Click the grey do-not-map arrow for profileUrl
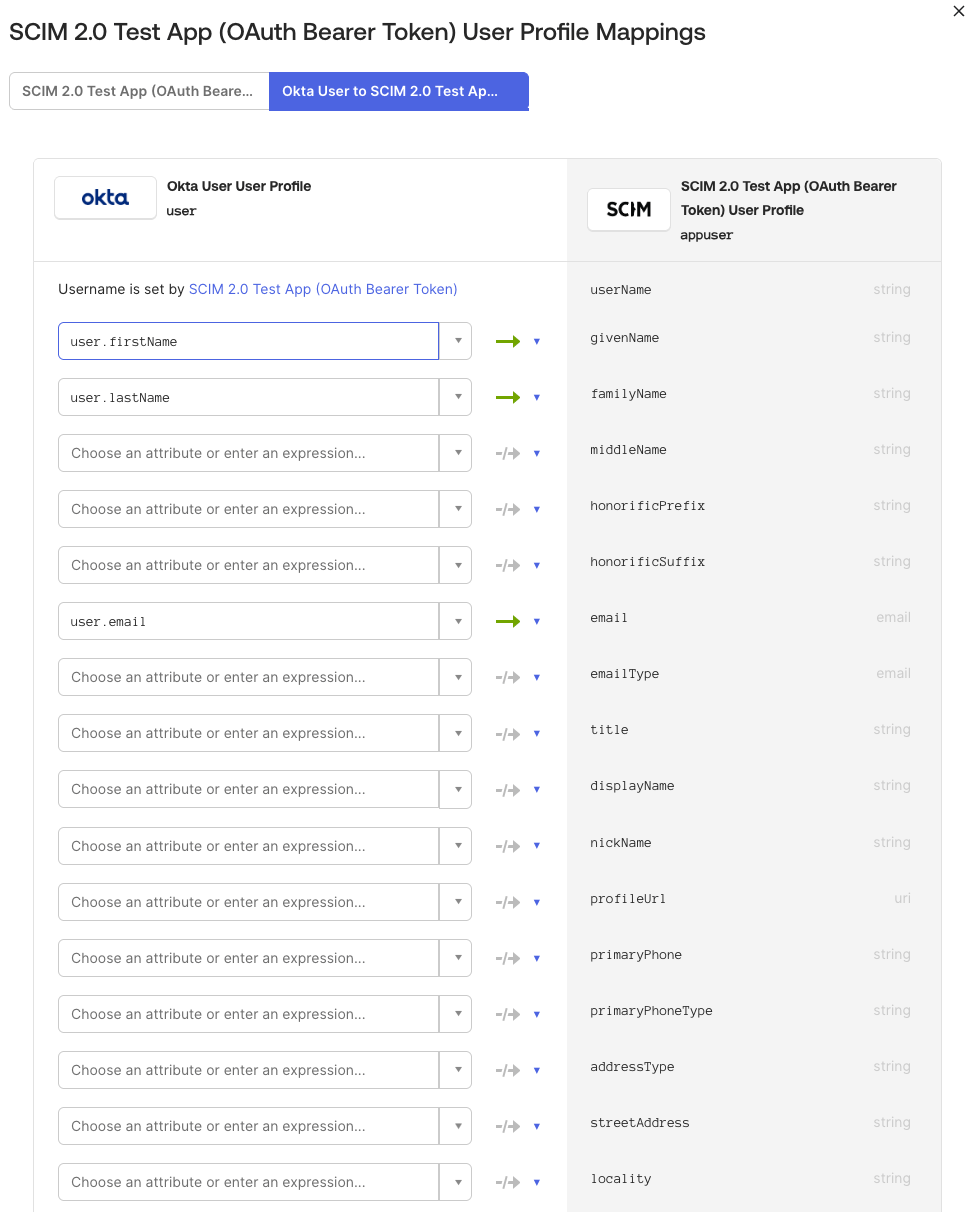 508,902
